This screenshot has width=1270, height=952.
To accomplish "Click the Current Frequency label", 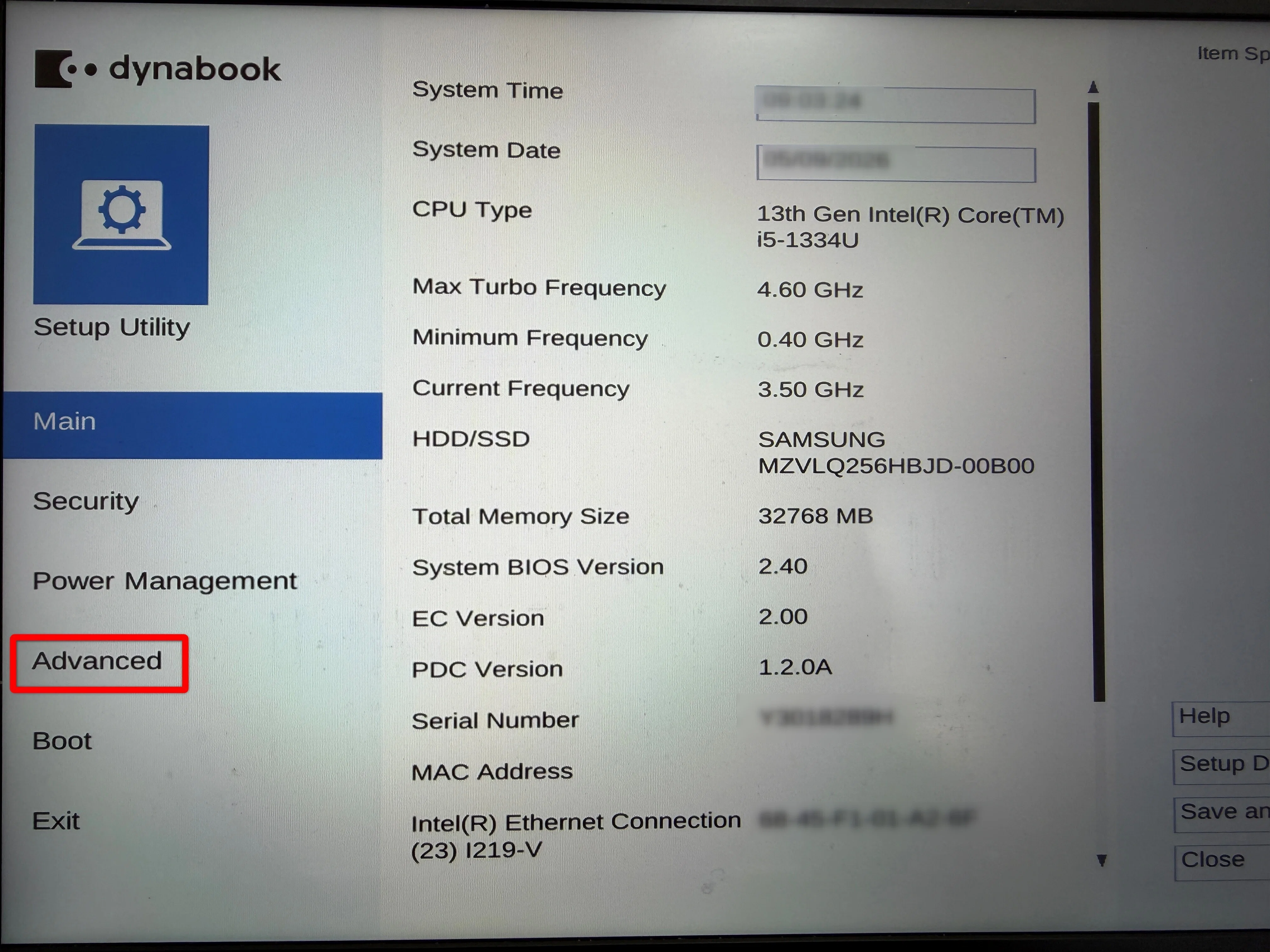I will coord(521,388).
